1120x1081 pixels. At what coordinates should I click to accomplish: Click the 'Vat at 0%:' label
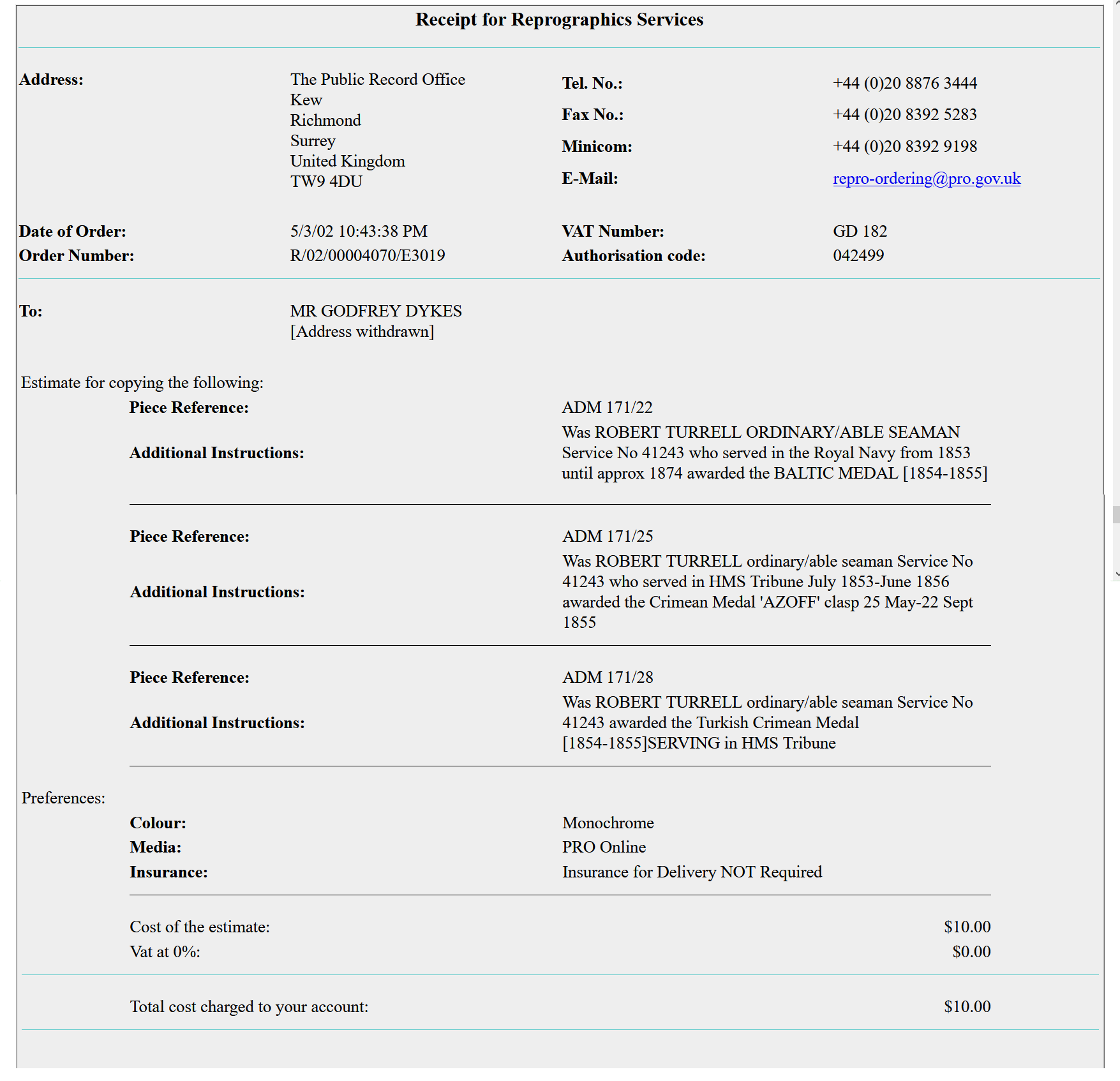click(x=165, y=952)
